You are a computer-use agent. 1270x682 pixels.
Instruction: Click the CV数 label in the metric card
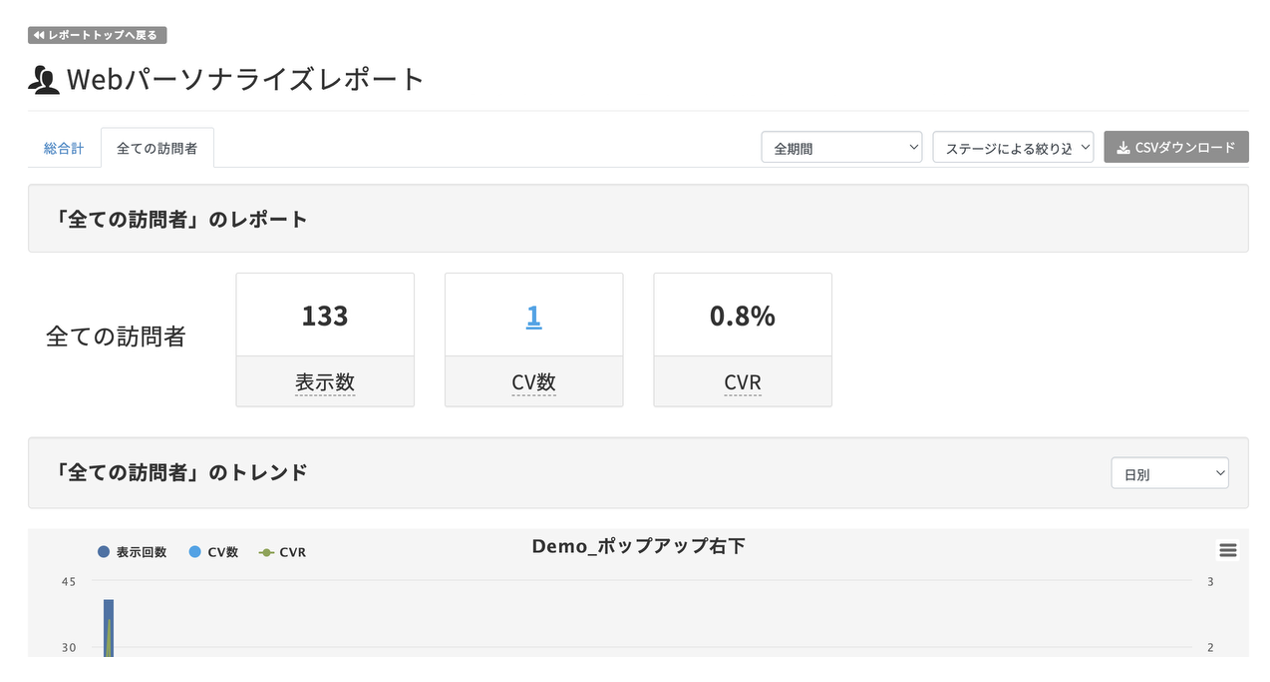(534, 382)
